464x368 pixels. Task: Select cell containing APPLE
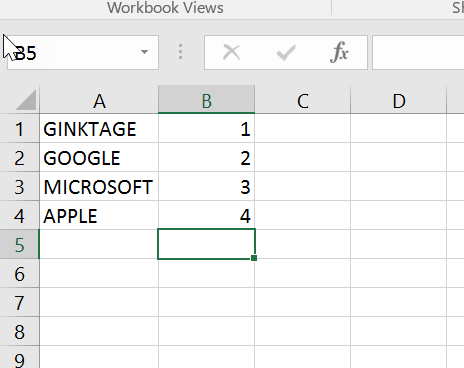(x=99, y=216)
